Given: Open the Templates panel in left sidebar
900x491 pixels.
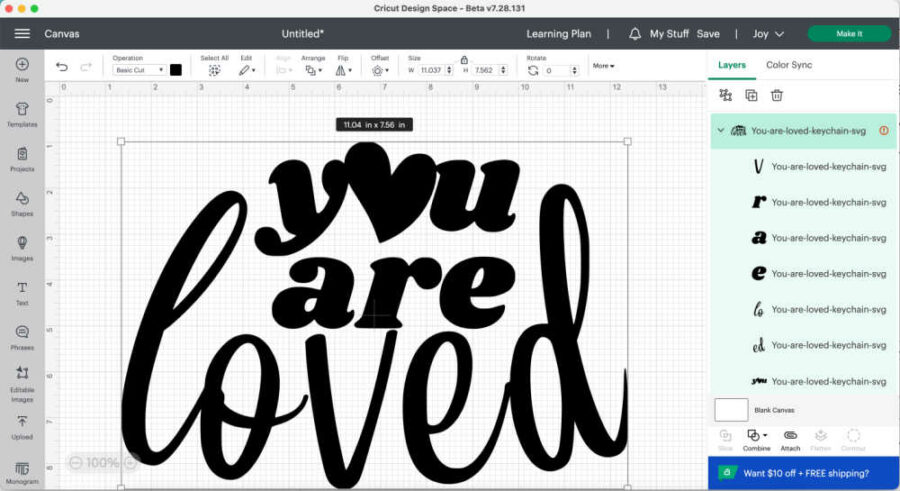Looking at the screenshot, I should coord(22,111).
